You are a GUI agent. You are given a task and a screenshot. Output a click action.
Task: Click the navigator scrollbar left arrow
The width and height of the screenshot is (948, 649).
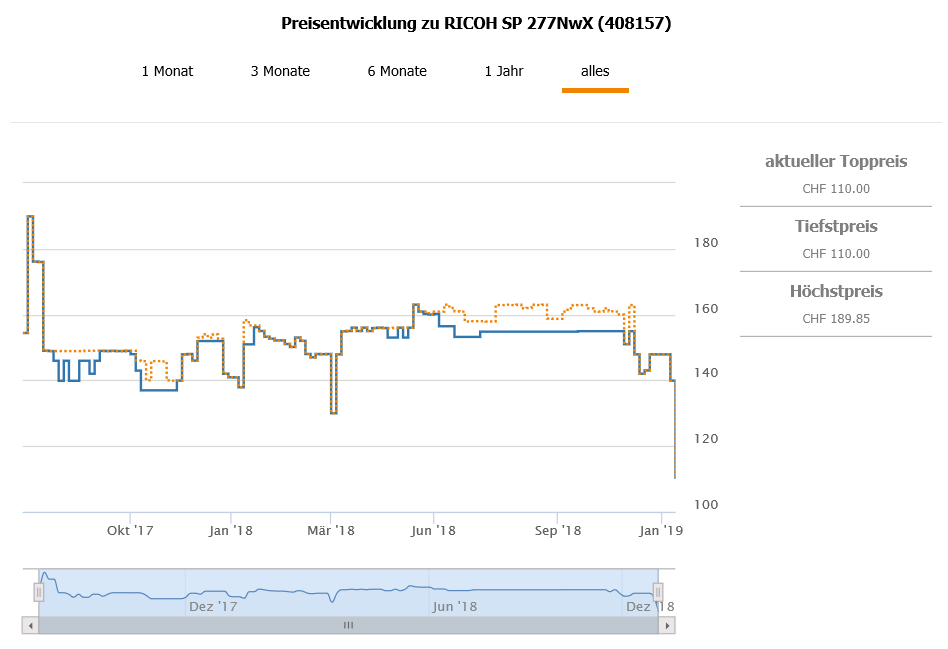(x=30, y=625)
